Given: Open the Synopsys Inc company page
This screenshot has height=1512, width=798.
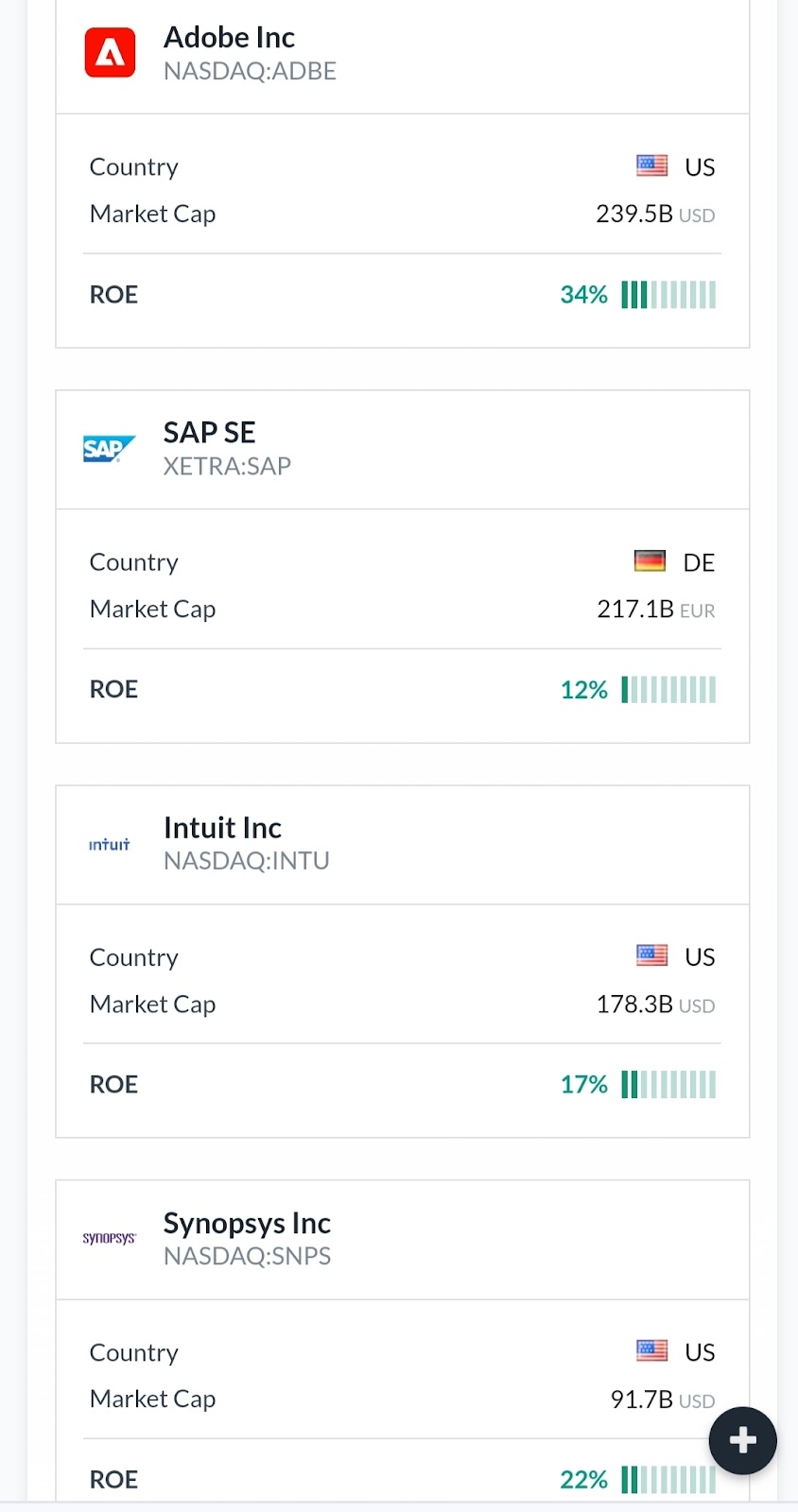Looking at the screenshot, I should pos(247,1223).
